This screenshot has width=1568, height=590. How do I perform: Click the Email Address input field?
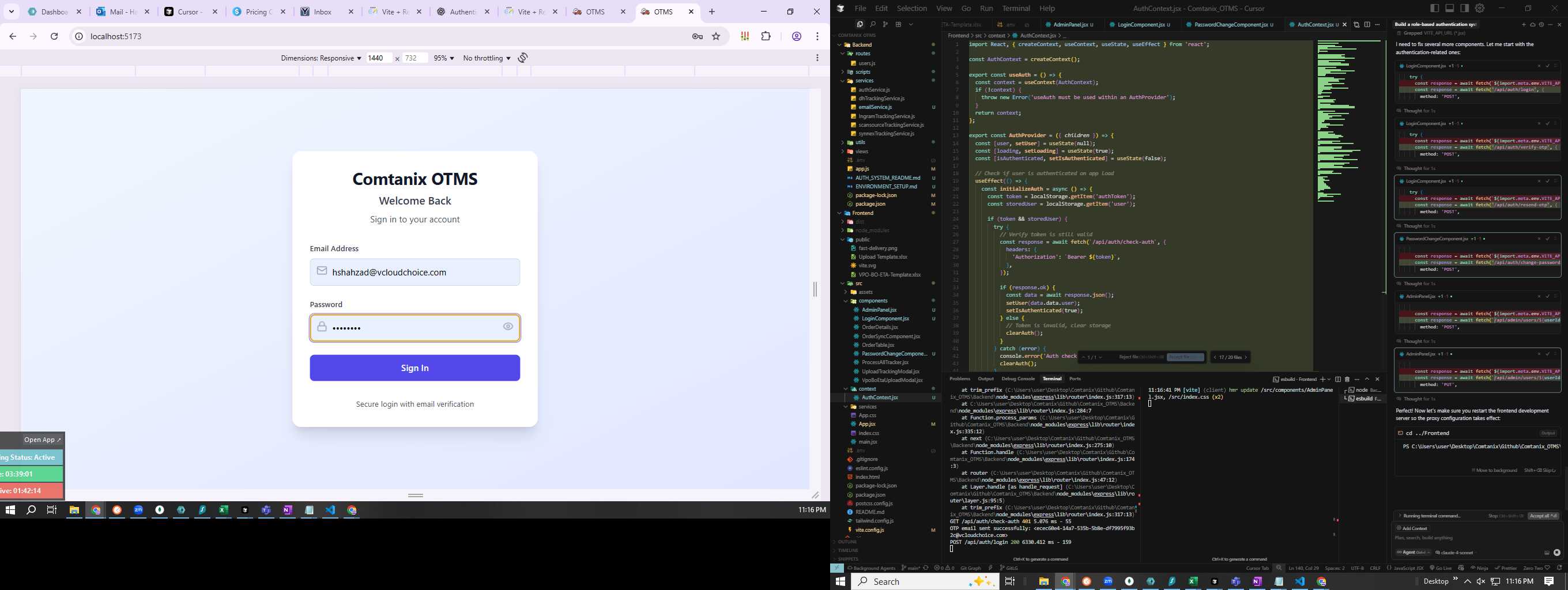pos(414,272)
